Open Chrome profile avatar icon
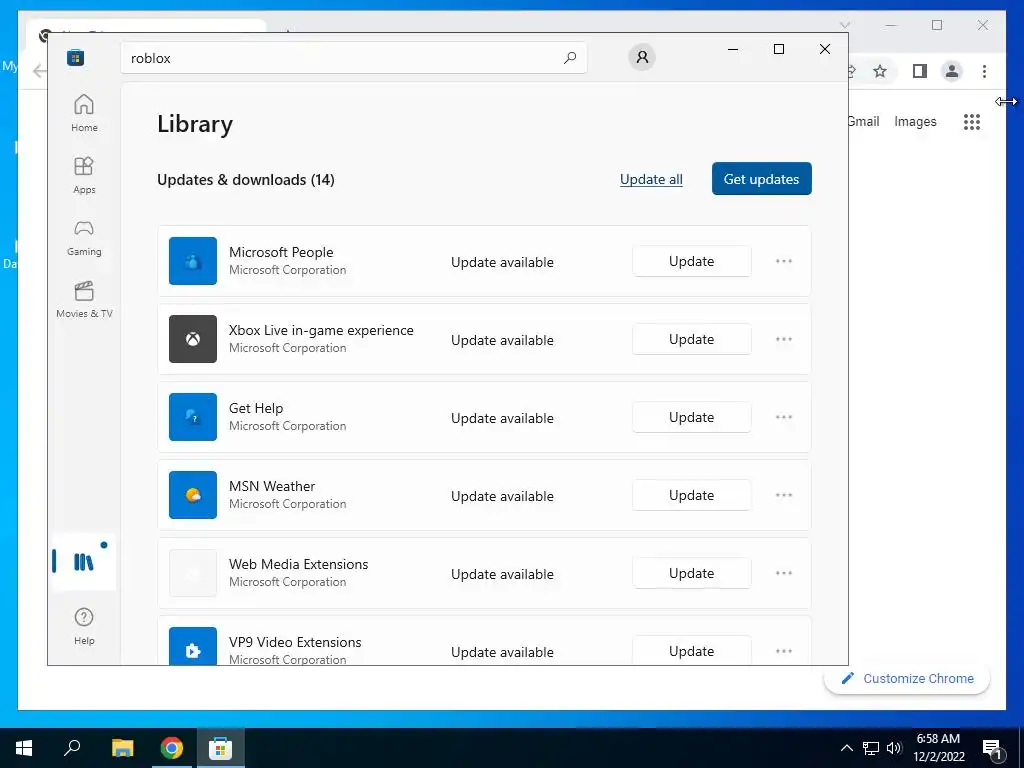 (x=952, y=71)
